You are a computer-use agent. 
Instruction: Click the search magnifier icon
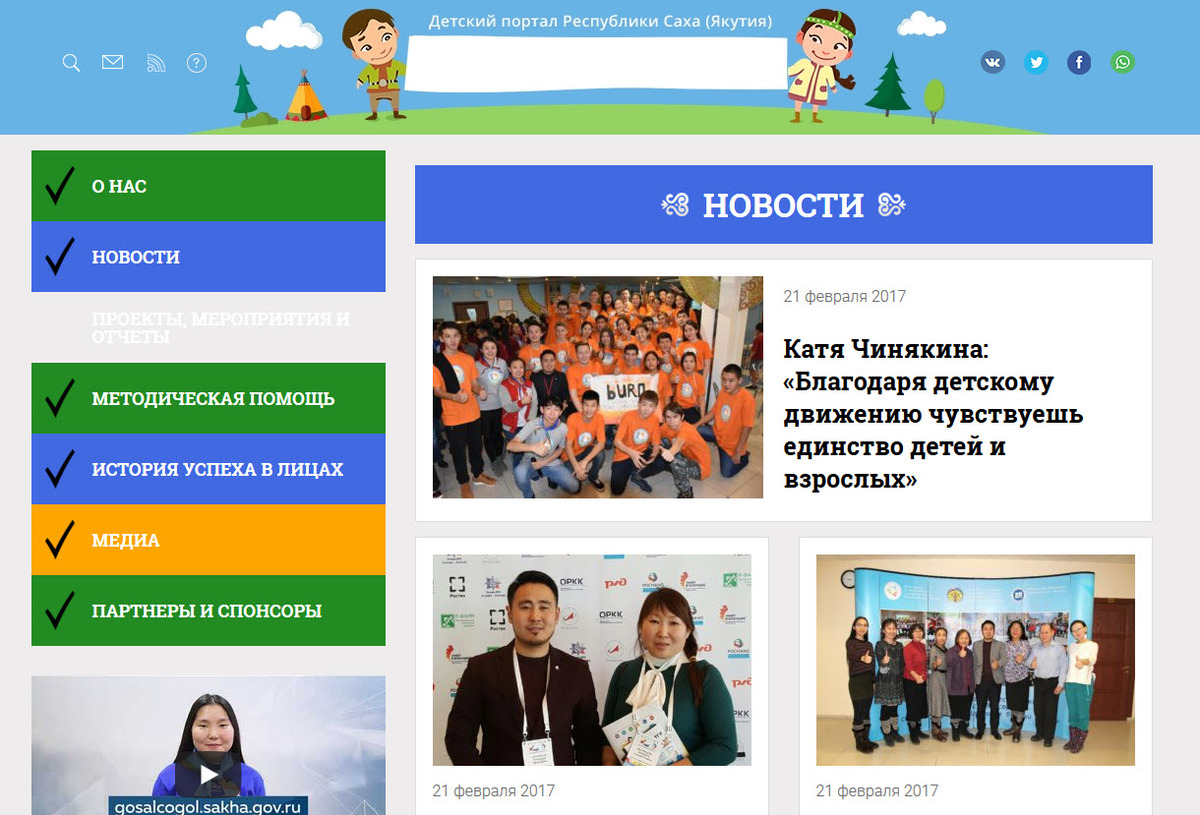(71, 63)
